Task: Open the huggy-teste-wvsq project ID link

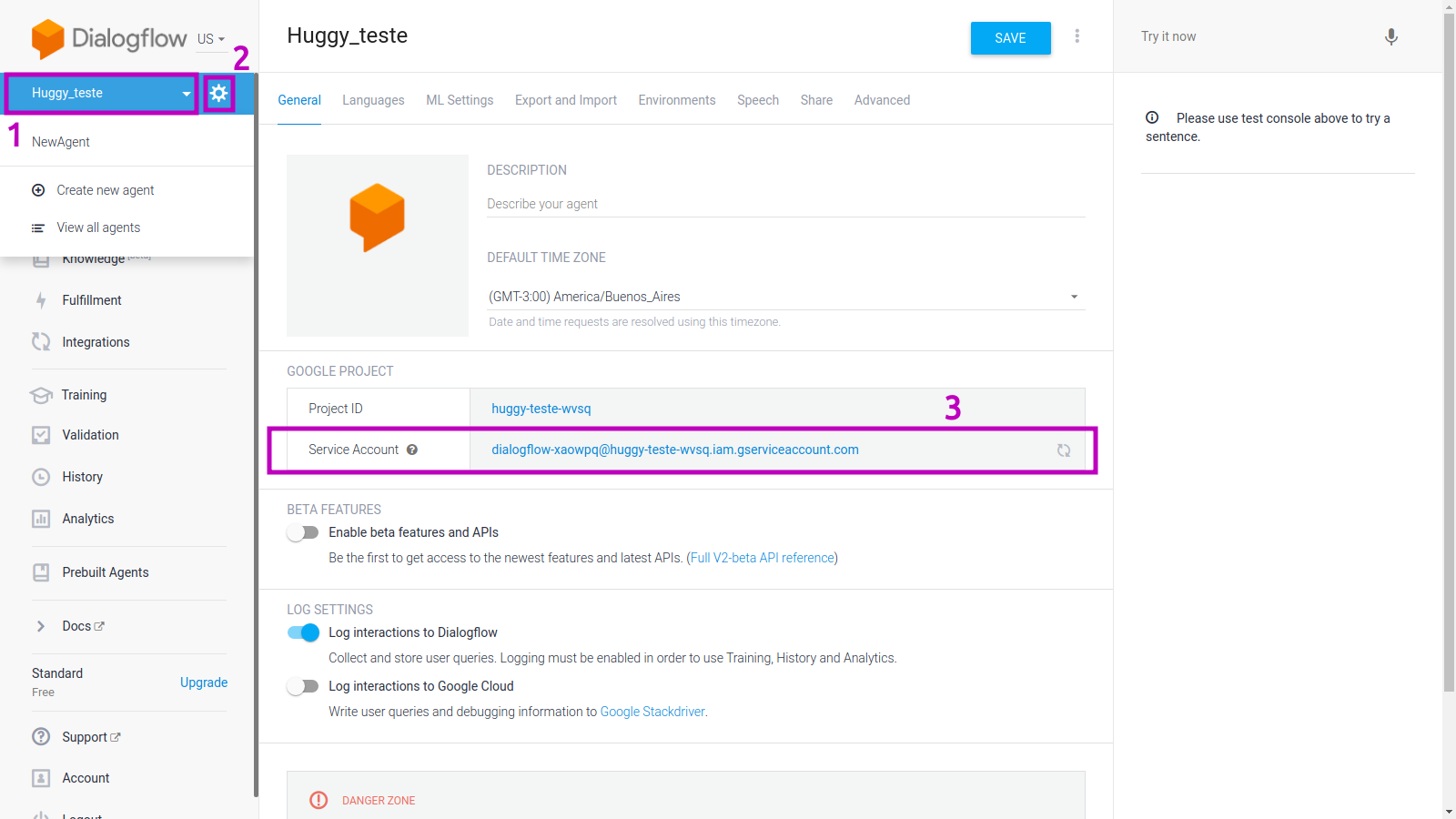Action: coord(541,409)
